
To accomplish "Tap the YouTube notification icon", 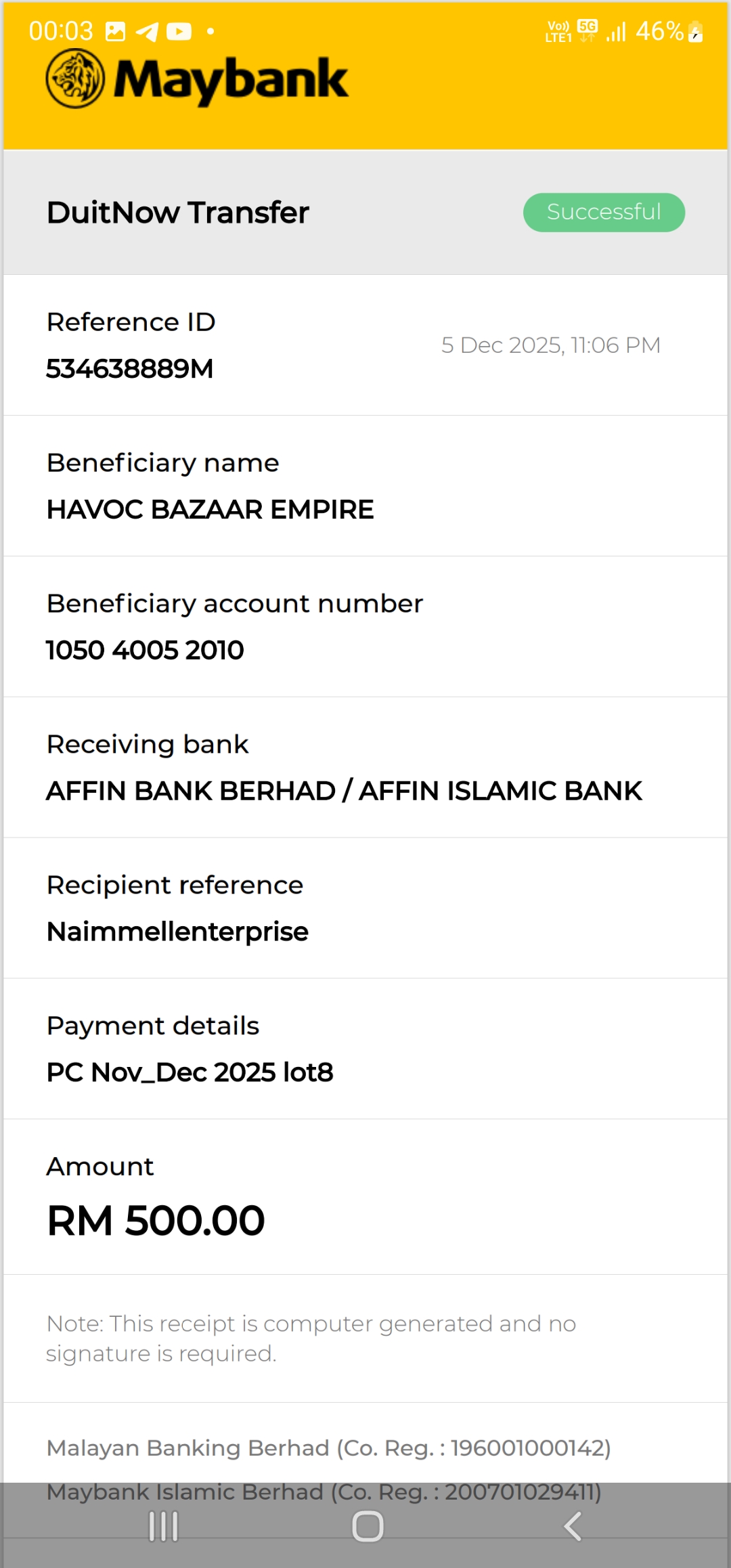I will [x=179, y=32].
